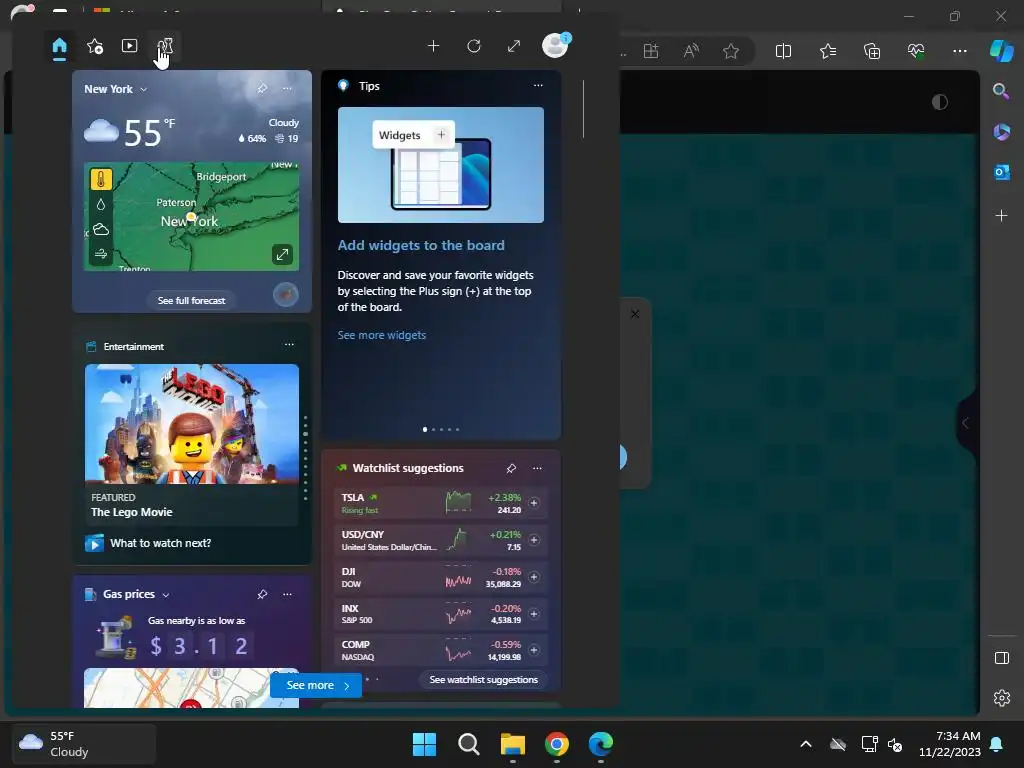The image size is (1024, 768).
Task: Add TSLA to watchlist
Action: click(x=534, y=503)
